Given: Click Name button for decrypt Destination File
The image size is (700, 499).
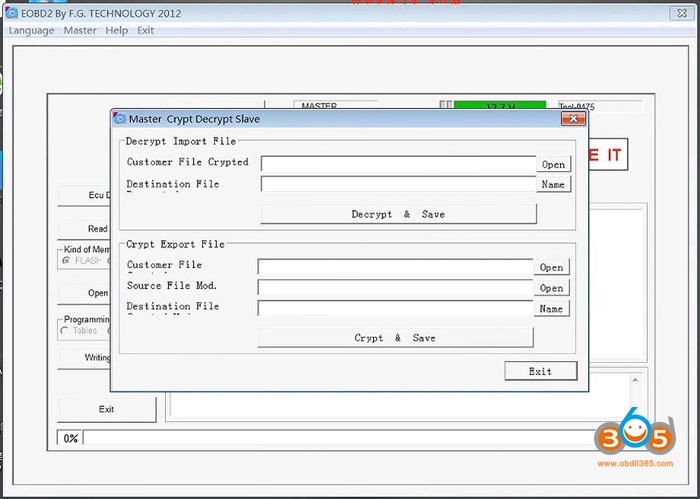Looking at the screenshot, I should click(x=553, y=184).
